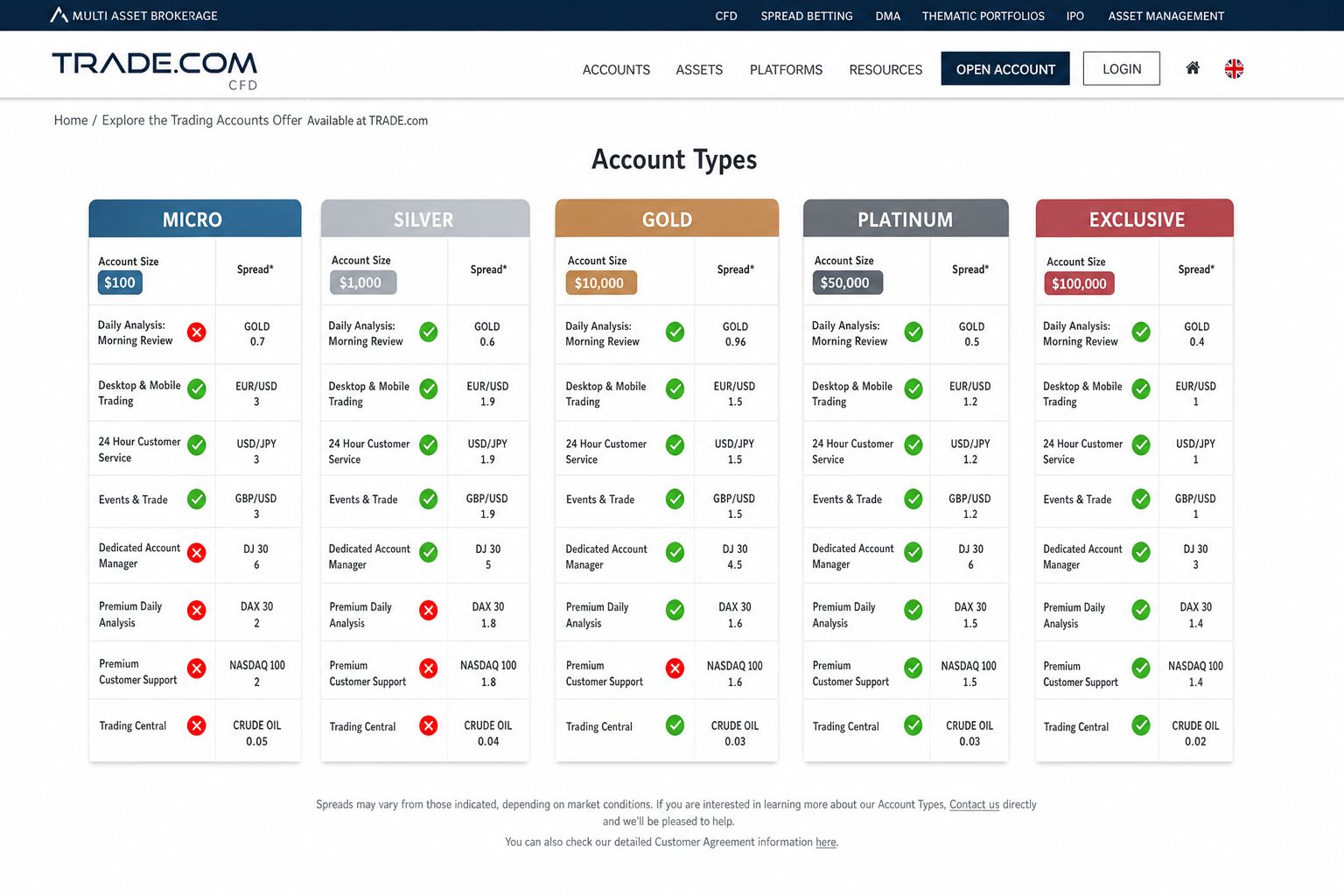Click Micro's red cross for Premium Daily Analysis
This screenshot has height=896, width=1344.
click(x=197, y=611)
